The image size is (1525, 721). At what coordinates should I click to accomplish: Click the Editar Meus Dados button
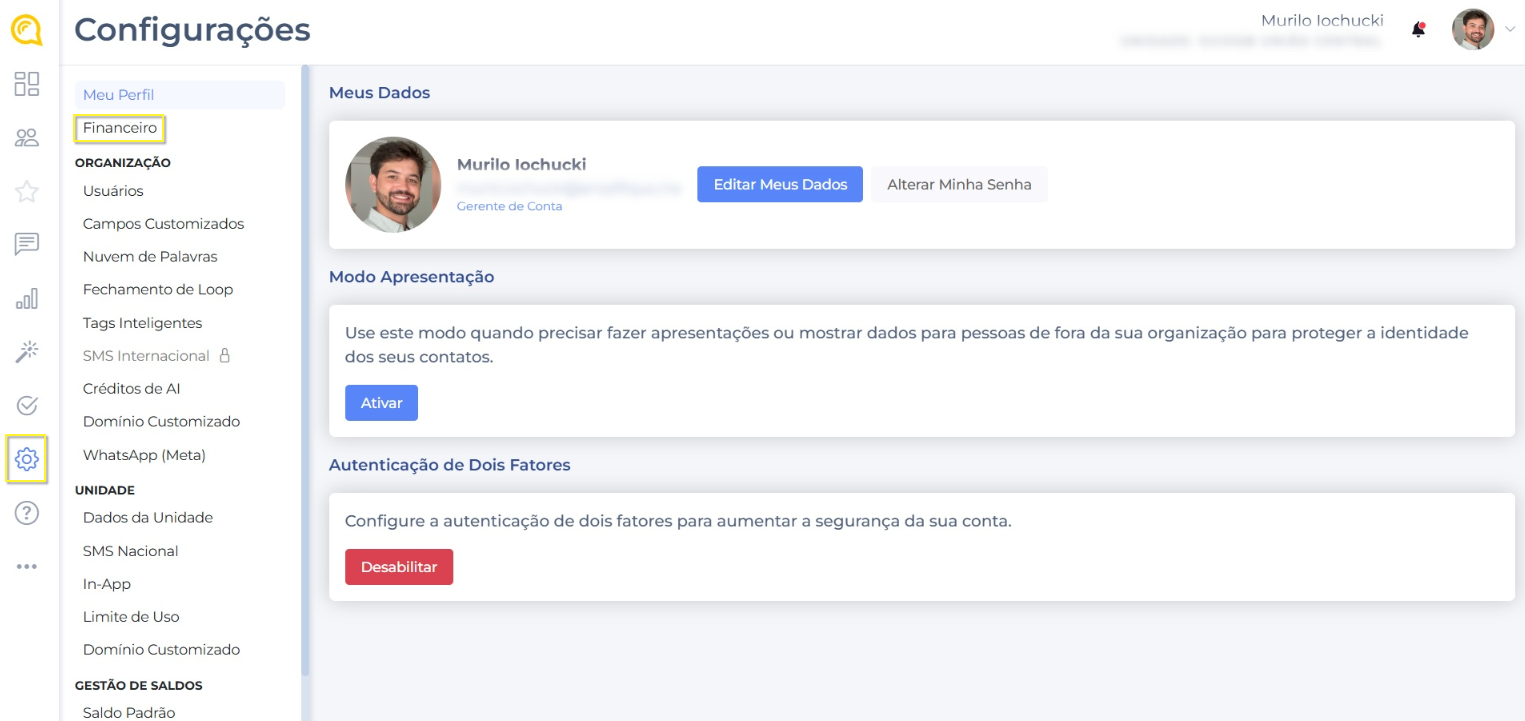pos(780,184)
